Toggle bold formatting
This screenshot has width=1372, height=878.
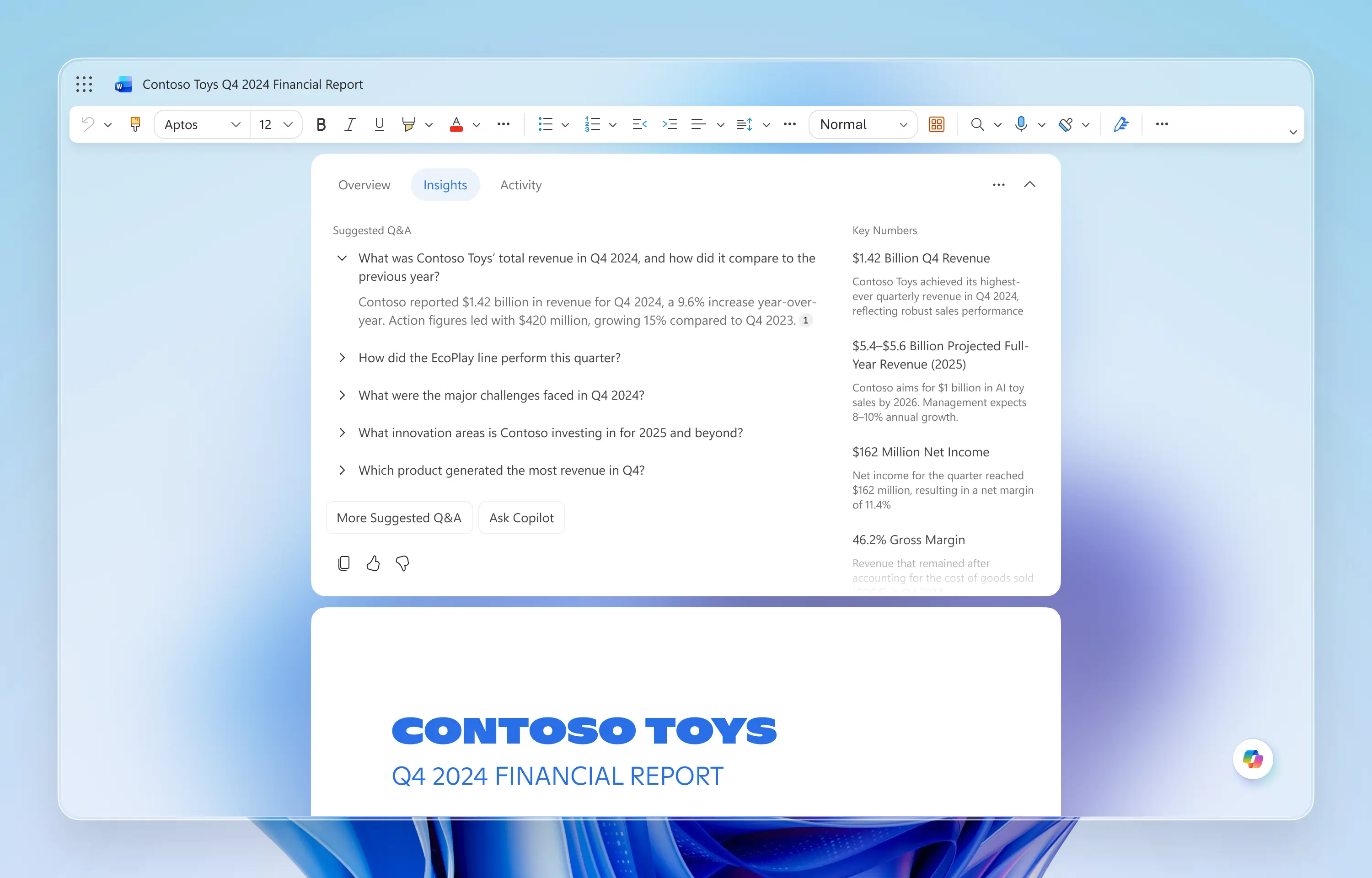coord(321,124)
